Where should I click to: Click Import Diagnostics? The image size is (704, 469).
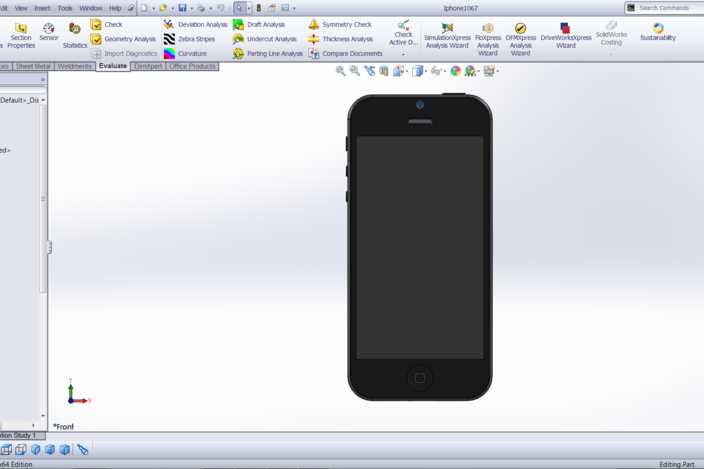point(125,53)
